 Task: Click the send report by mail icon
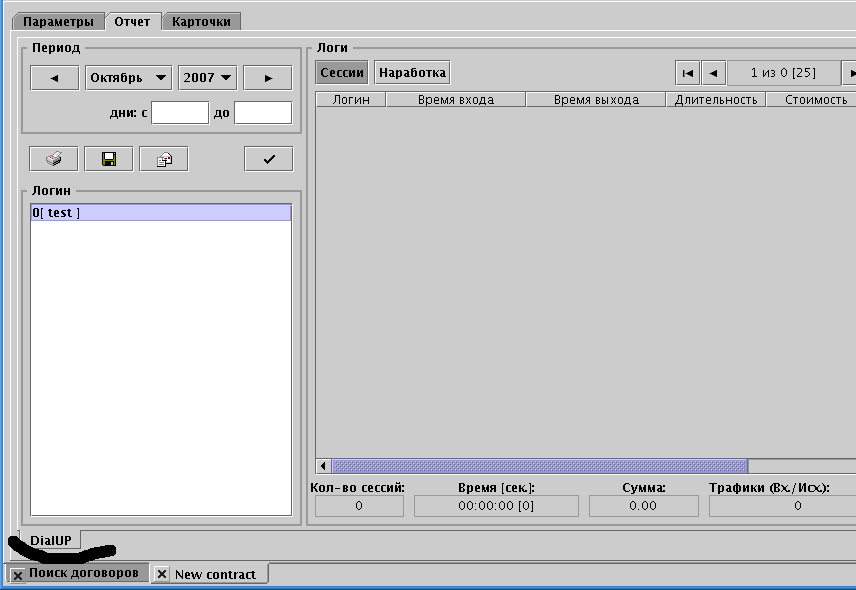pyautogui.click(x=164, y=159)
